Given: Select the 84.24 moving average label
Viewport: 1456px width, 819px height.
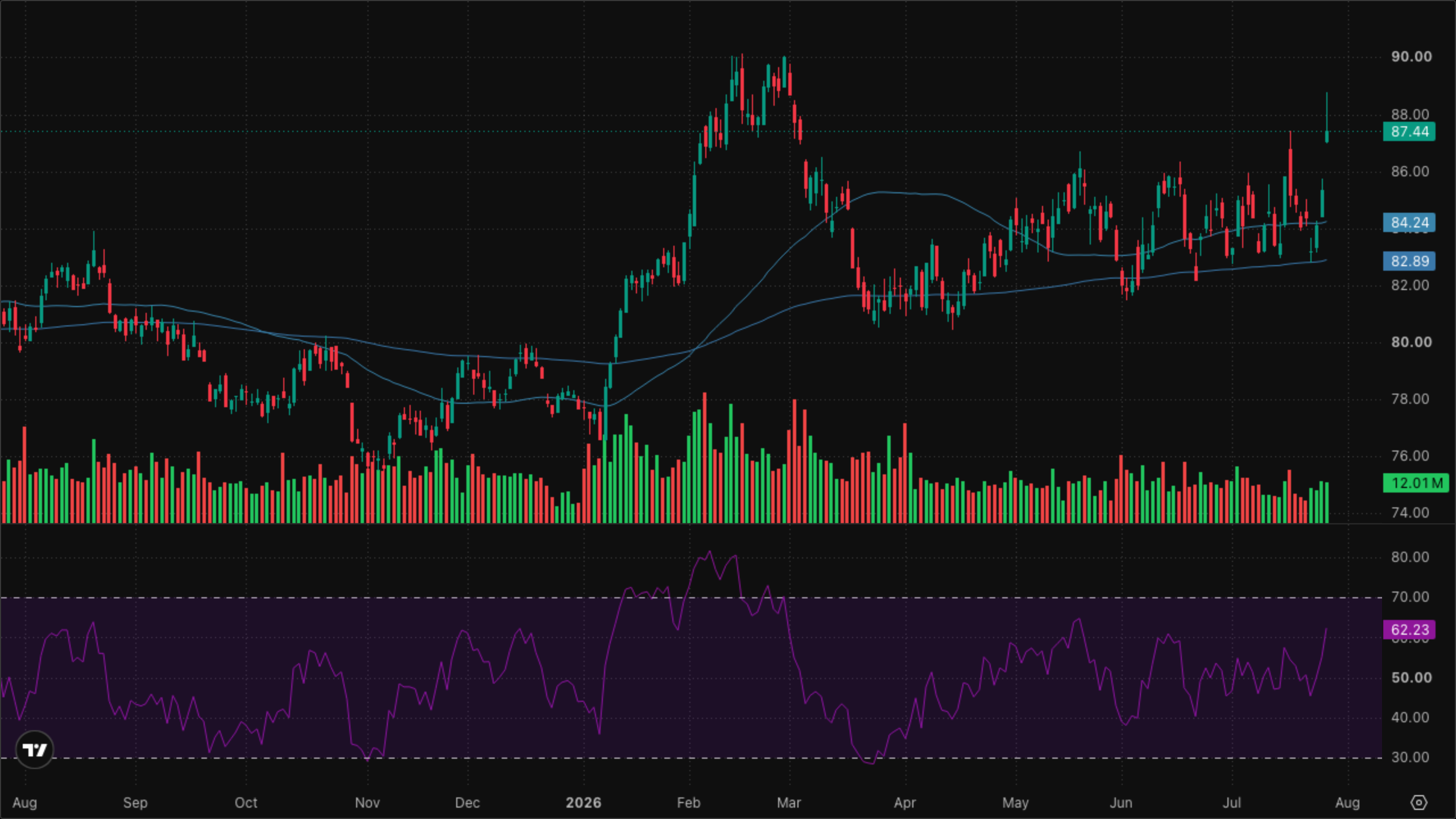Looking at the screenshot, I should point(1409,222).
